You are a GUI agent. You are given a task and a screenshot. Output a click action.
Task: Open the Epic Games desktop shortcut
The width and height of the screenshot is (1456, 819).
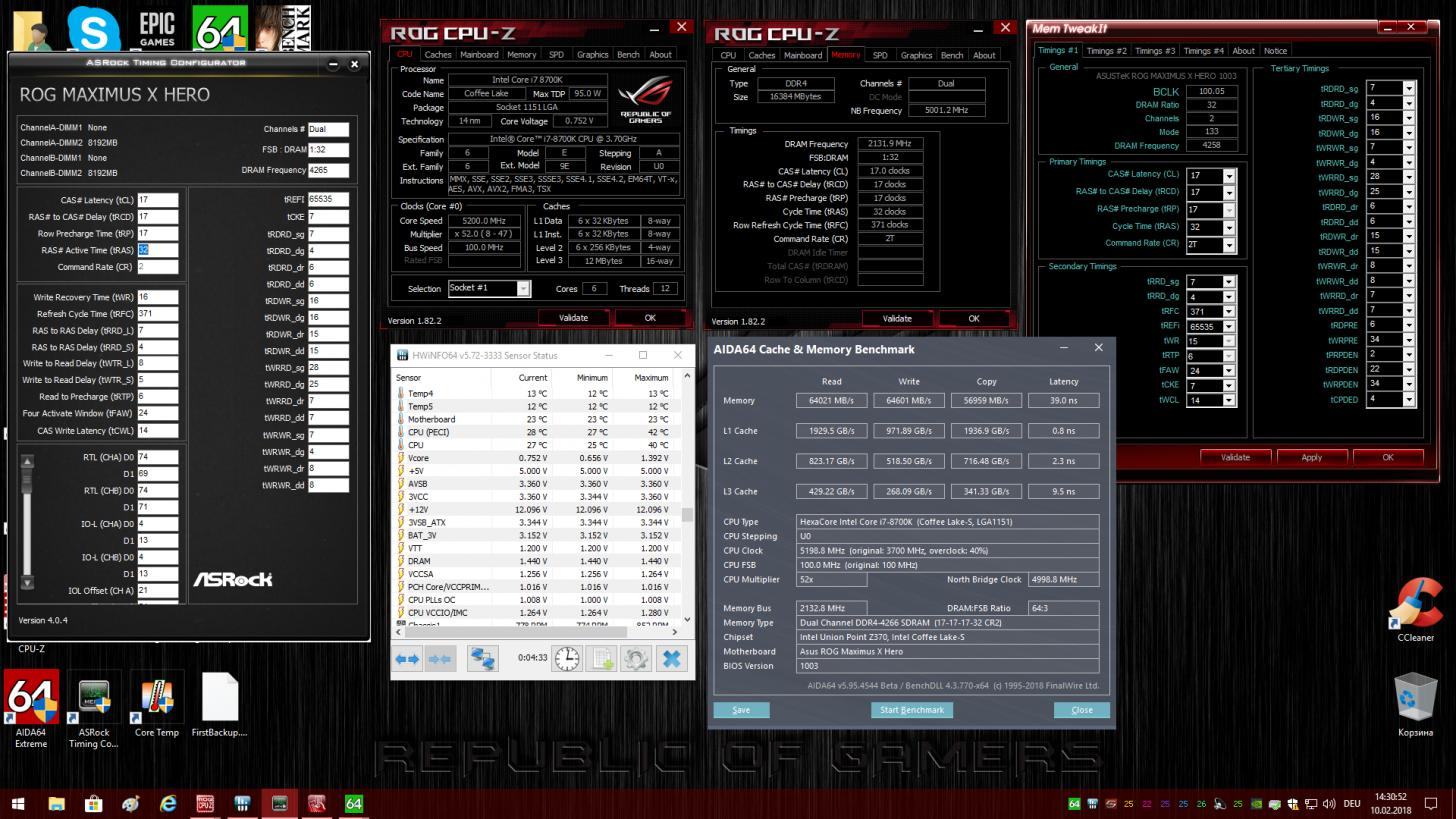(x=157, y=27)
